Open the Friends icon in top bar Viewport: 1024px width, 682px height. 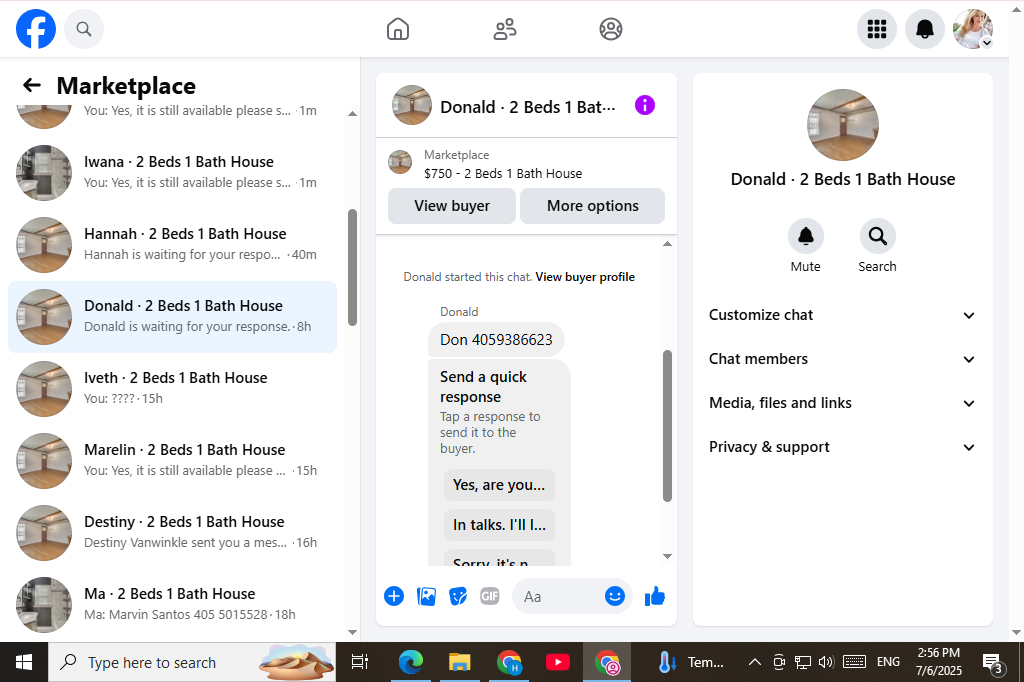pos(504,29)
